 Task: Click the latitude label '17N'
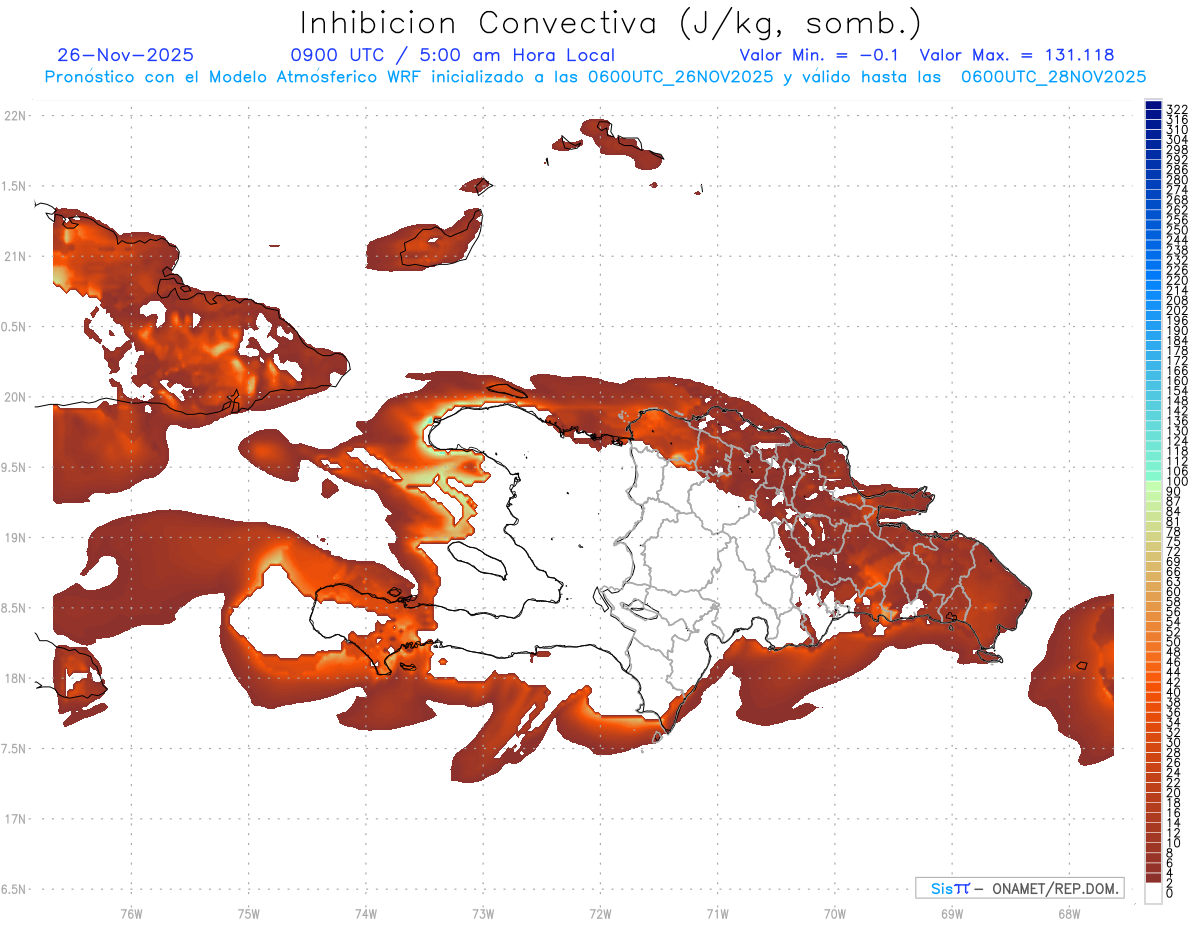(x=15, y=819)
